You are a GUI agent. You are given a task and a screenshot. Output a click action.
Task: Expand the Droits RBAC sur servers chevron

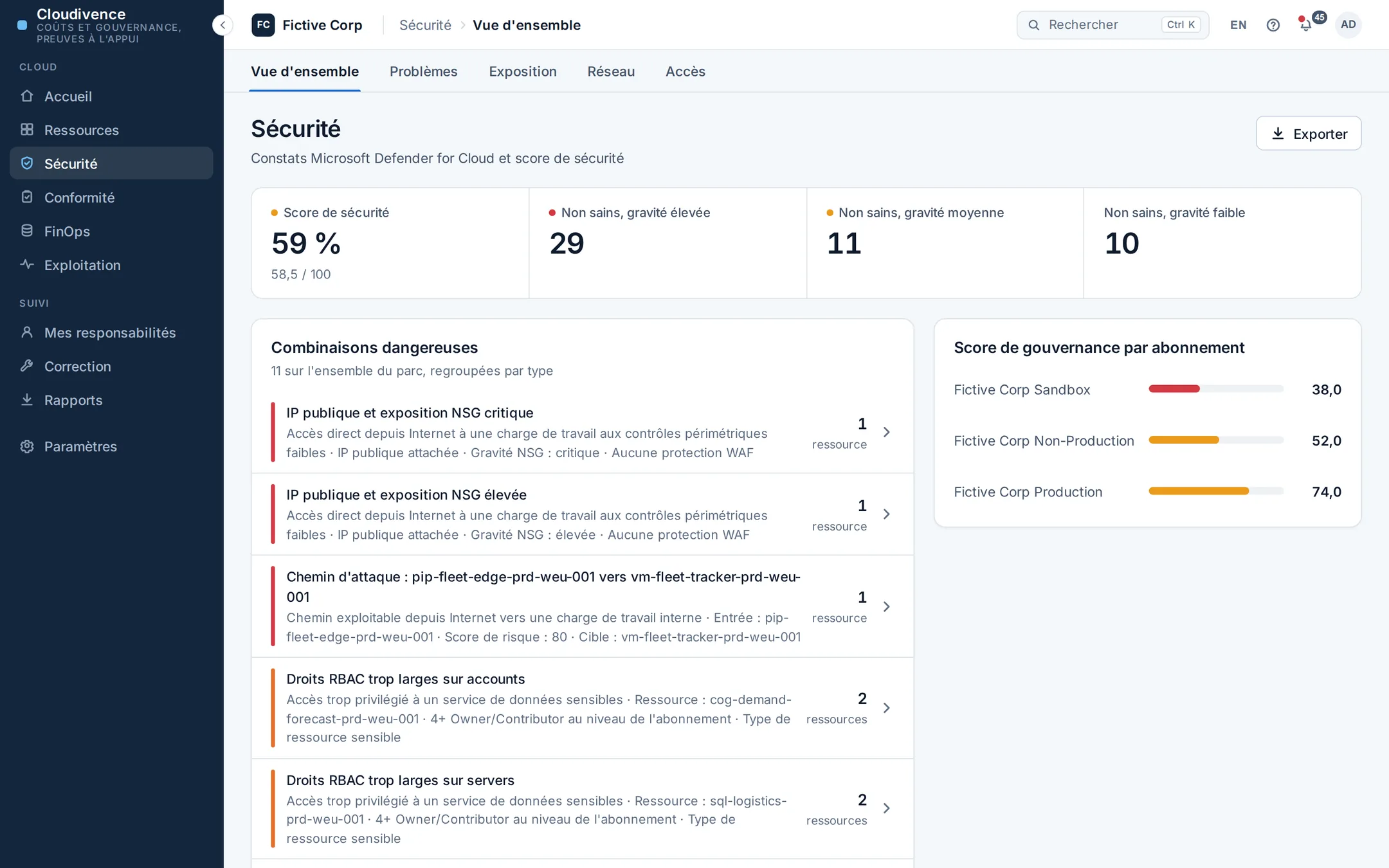click(887, 808)
